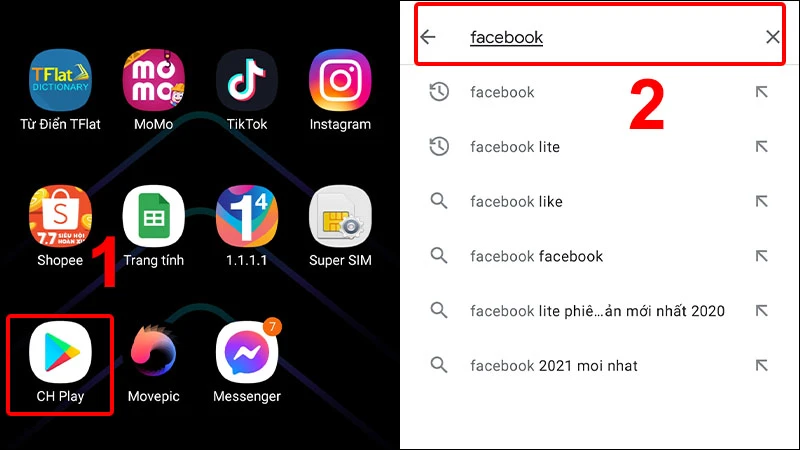Insert "facebook lite" suggestion using its arrow
Viewport: 800px width, 450px height.
click(x=762, y=147)
